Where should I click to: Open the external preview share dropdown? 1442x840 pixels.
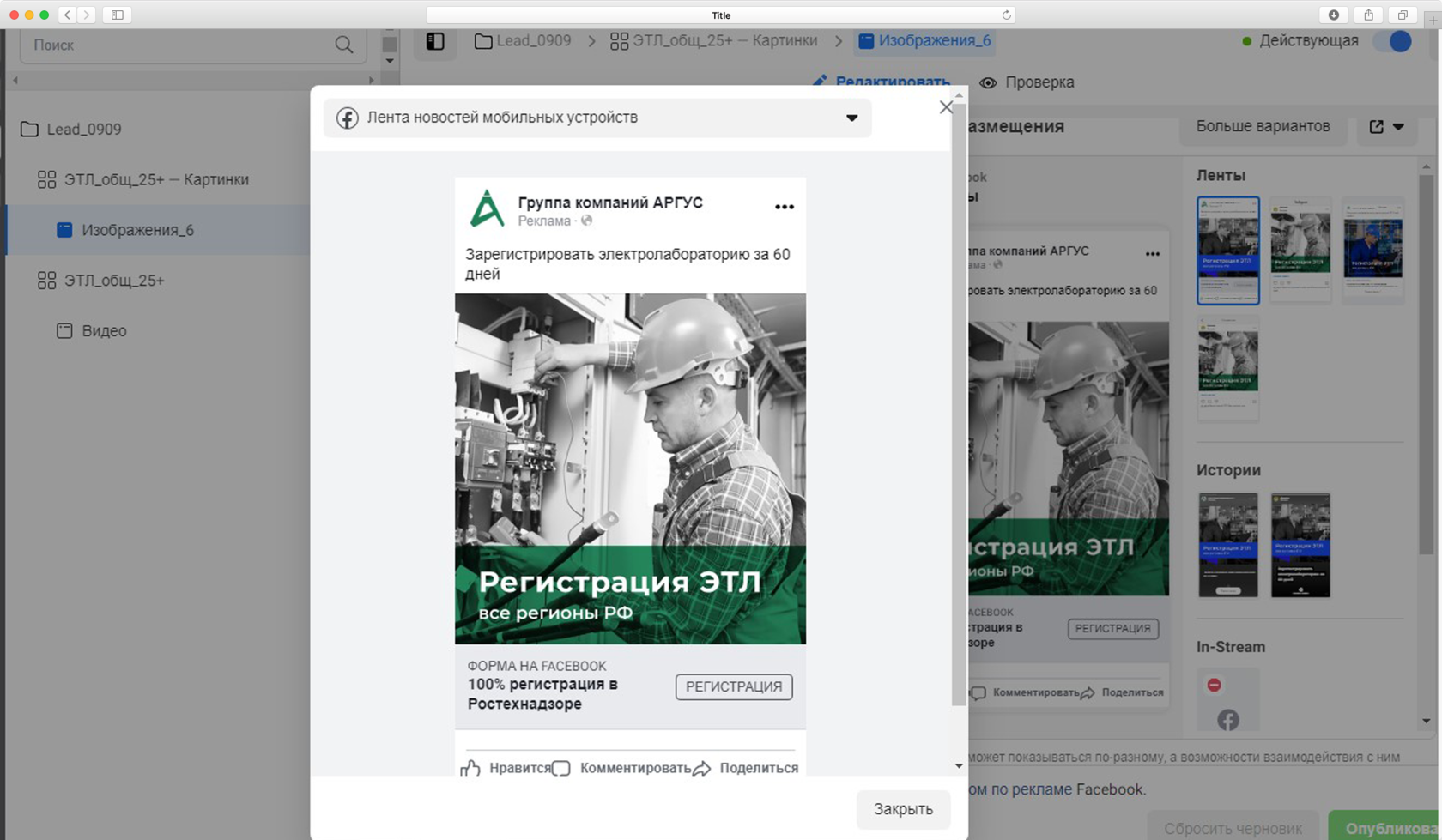(1386, 127)
